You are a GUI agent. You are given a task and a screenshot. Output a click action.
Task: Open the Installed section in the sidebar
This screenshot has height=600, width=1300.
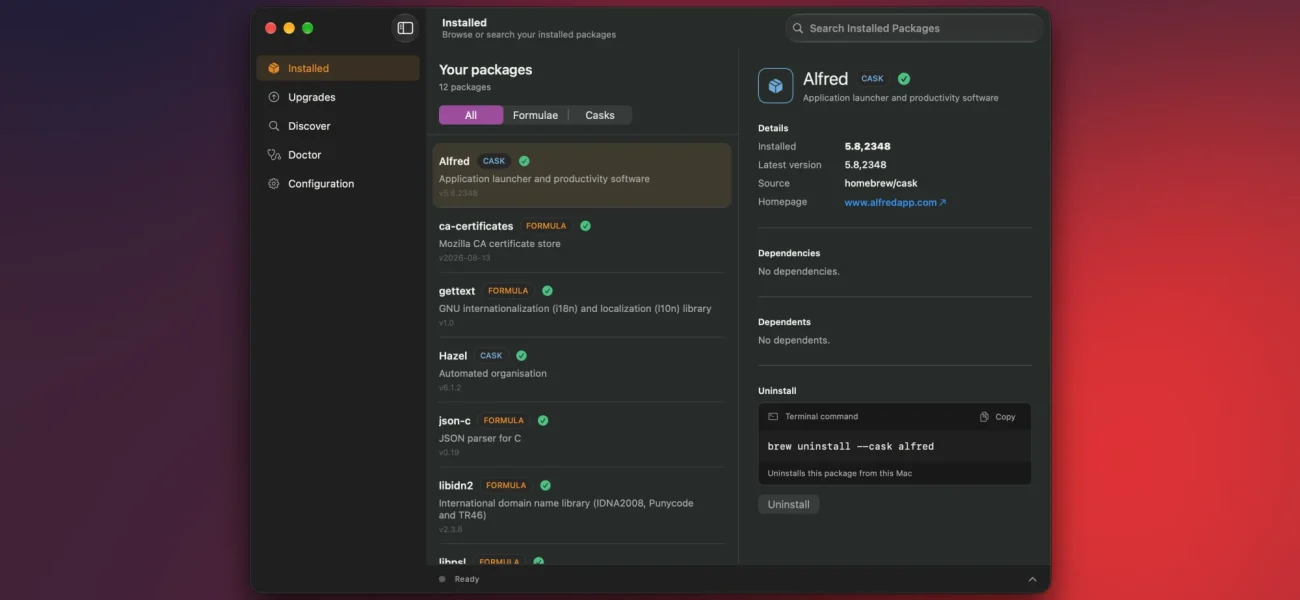(338, 68)
